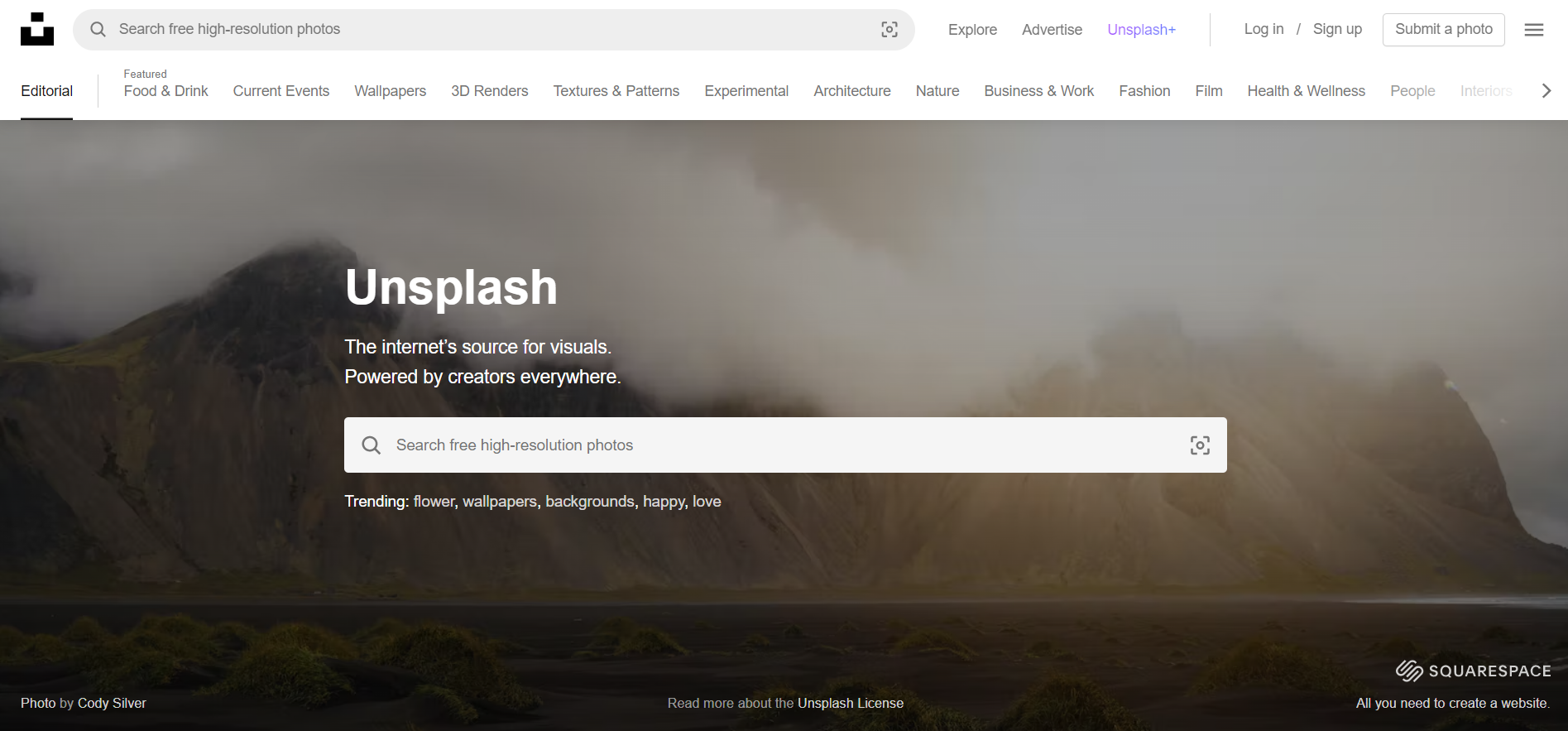The width and height of the screenshot is (1568, 731).
Task: Focus the hero search photos field
Action: [785, 445]
